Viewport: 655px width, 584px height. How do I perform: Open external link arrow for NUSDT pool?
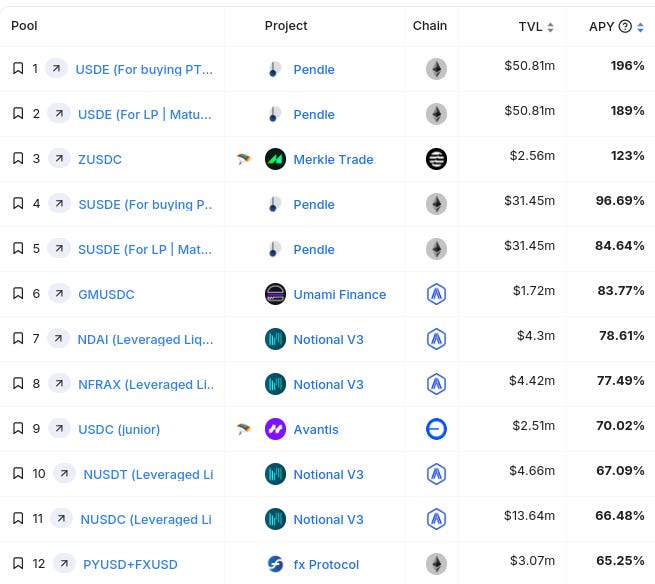click(64, 474)
